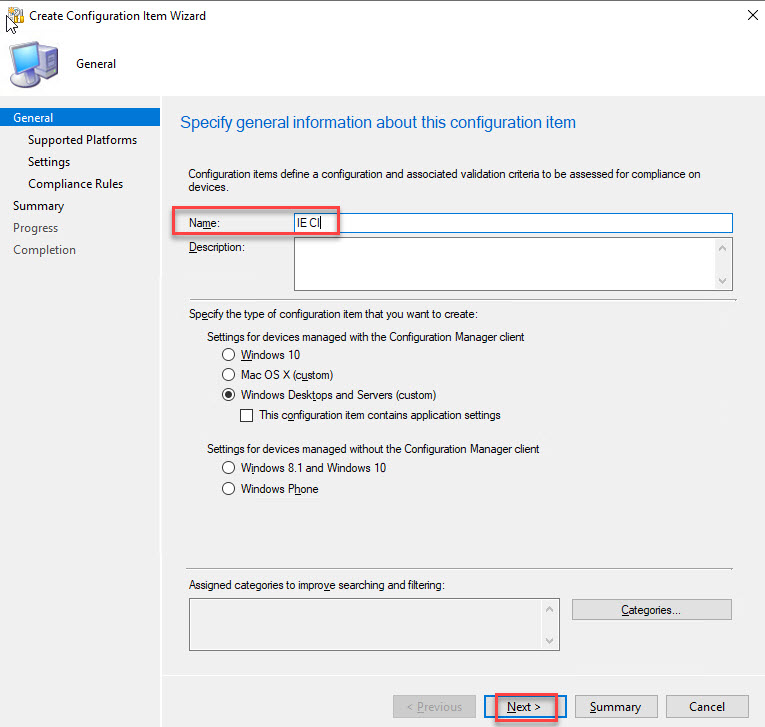Open the Settings wizard step

coord(49,162)
